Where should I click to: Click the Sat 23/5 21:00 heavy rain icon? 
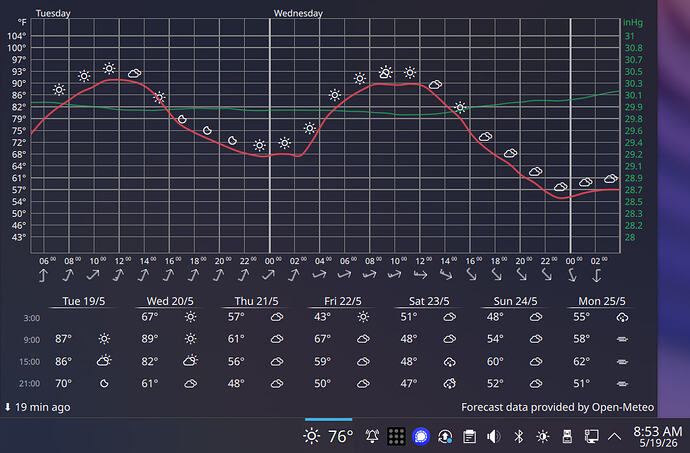coord(449,384)
